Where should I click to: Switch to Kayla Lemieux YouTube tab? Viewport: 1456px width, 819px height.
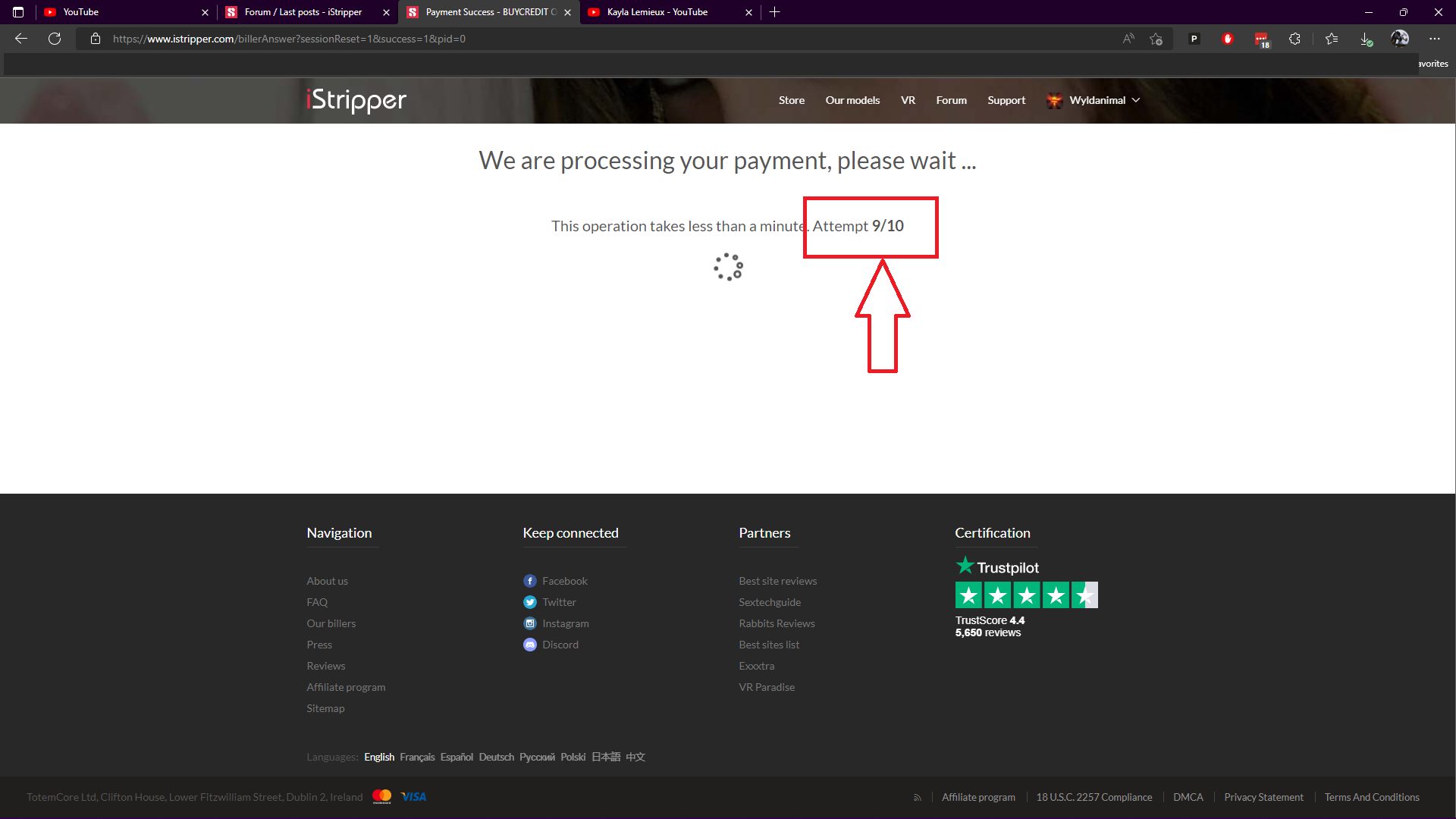(x=657, y=12)
